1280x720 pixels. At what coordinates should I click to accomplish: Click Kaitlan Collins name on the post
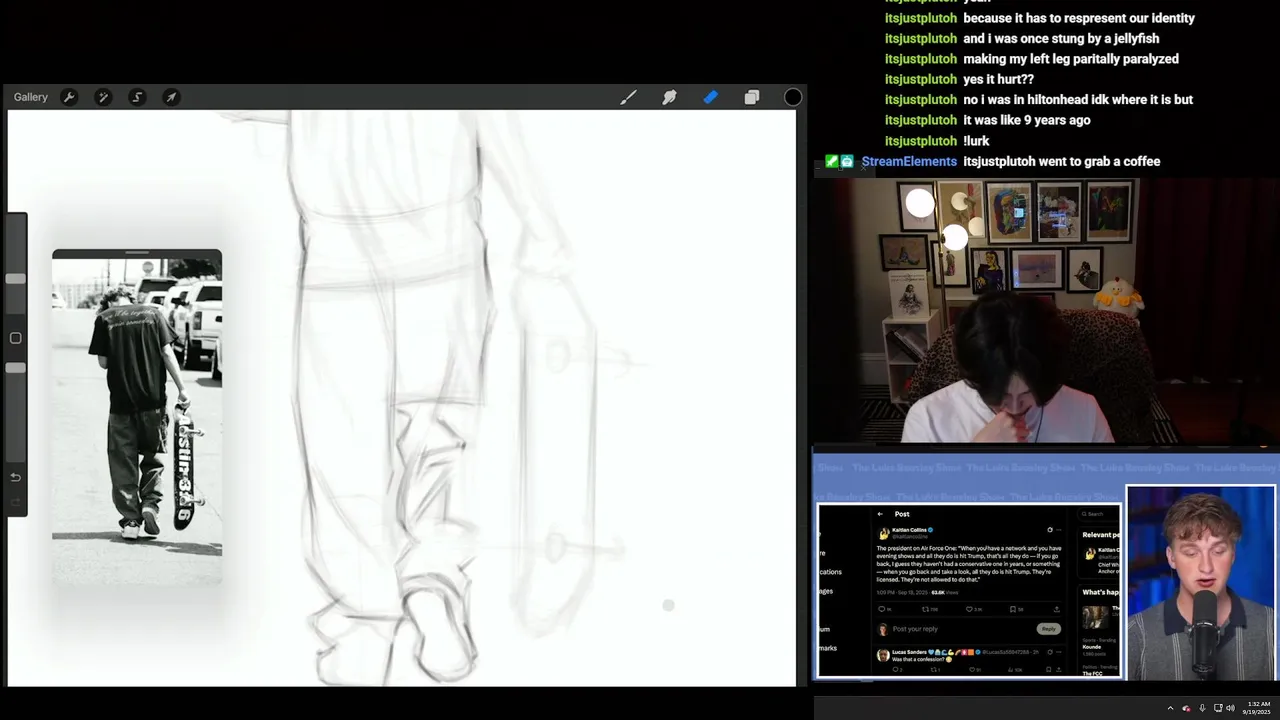[909, 530]
